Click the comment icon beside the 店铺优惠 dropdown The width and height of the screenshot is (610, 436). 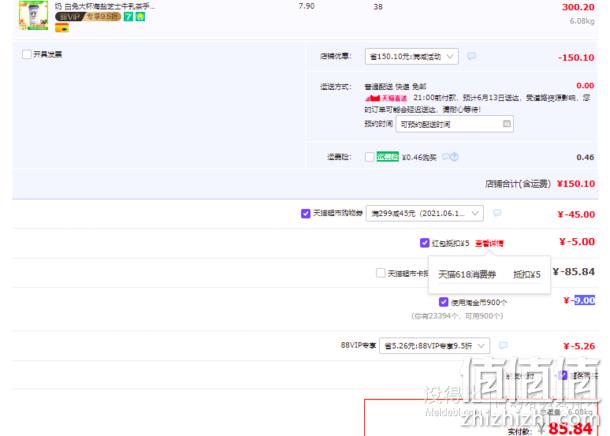[x=471, y=56]
